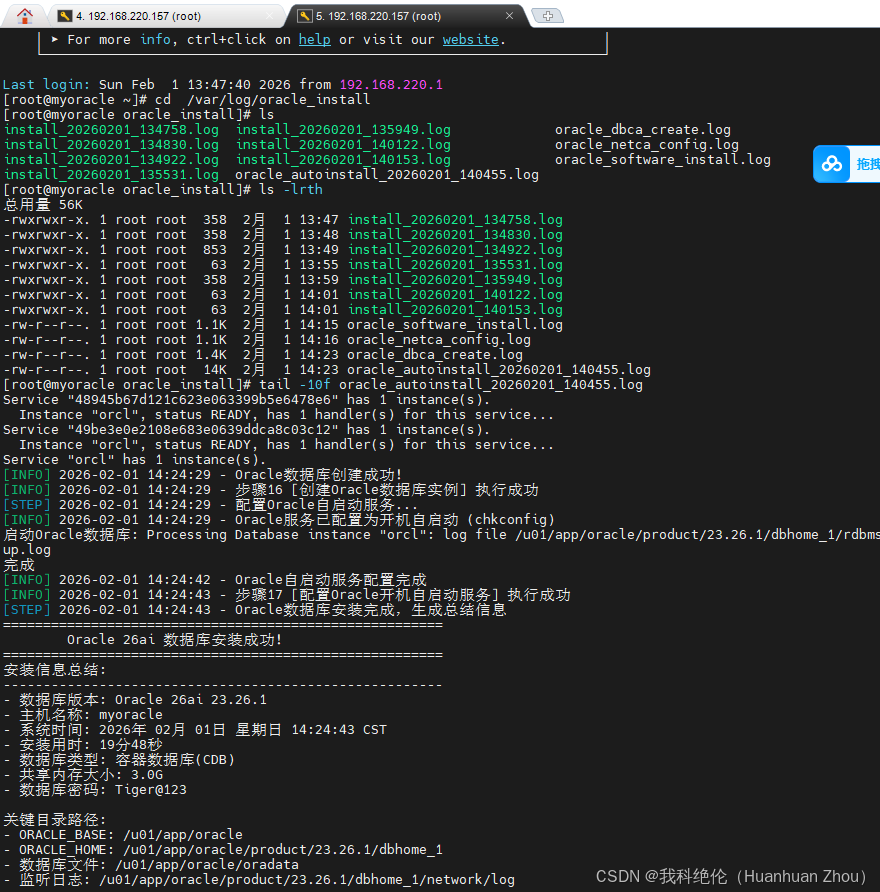880x892 pixels.
Task: Select install_20260201_134922.log in ls -lrth list
Action: [455, 249]
